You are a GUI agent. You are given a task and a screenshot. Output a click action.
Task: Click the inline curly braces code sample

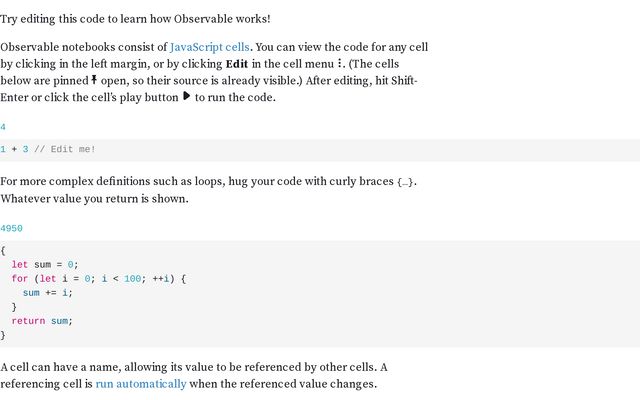(405, 182)
